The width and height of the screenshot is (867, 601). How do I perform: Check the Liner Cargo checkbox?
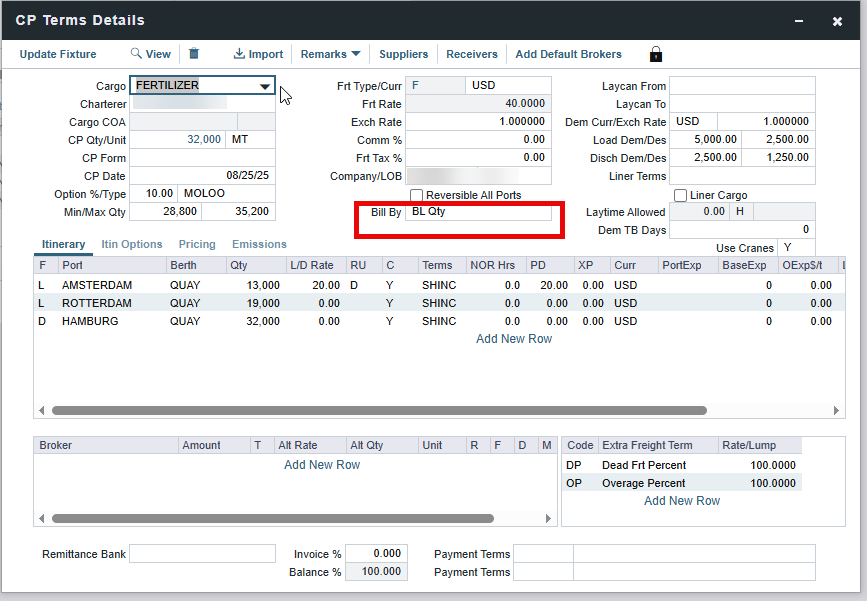[681, 195]
